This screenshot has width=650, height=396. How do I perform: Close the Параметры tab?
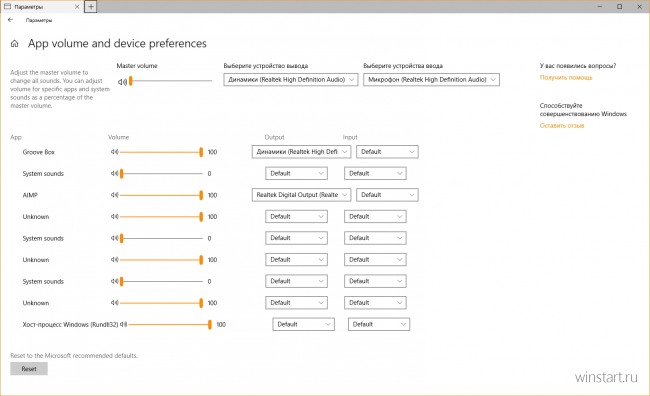[x=77, y=7]
